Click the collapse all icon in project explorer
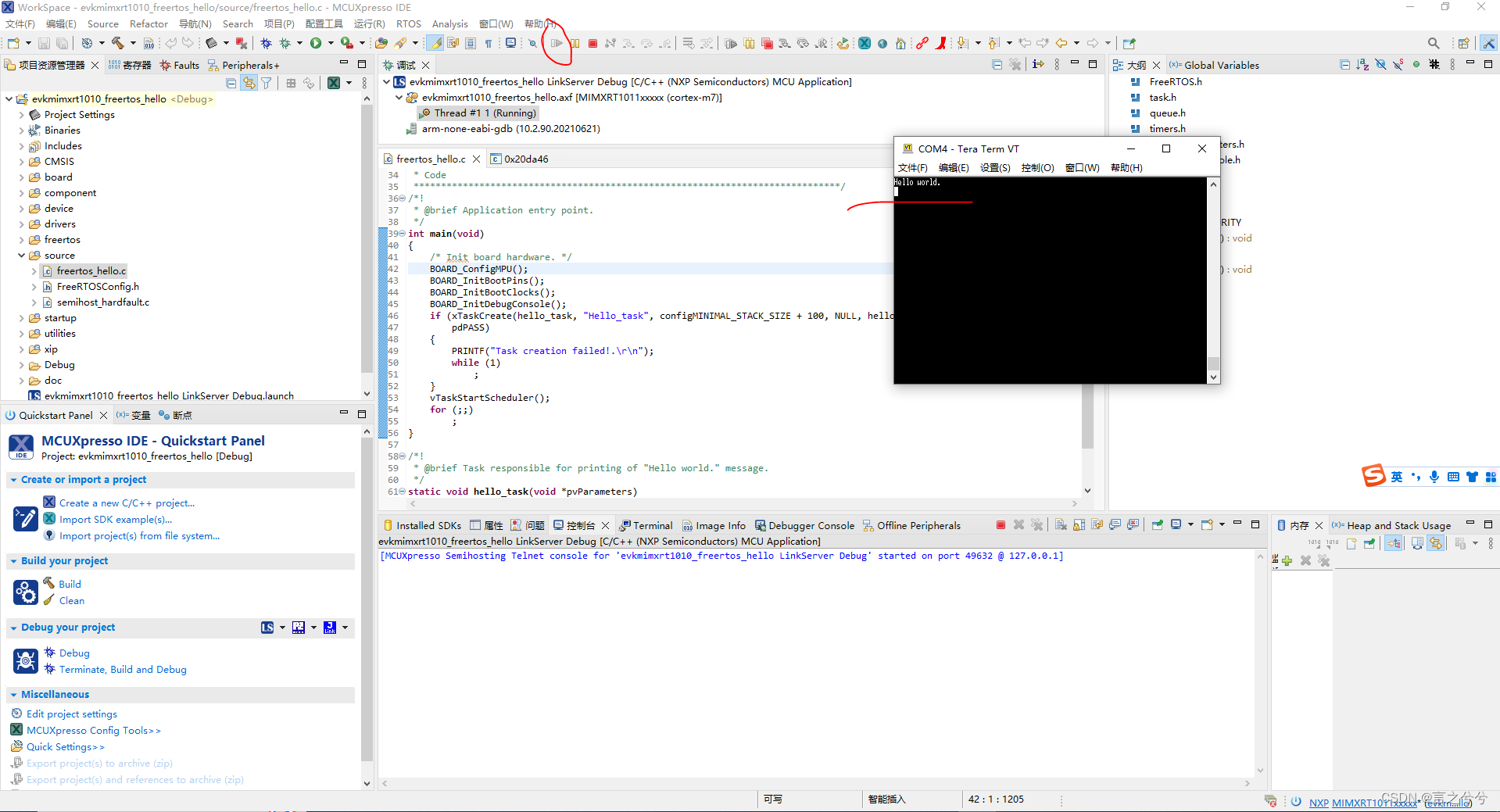The image size is (1500, 812). click(231, 83)
